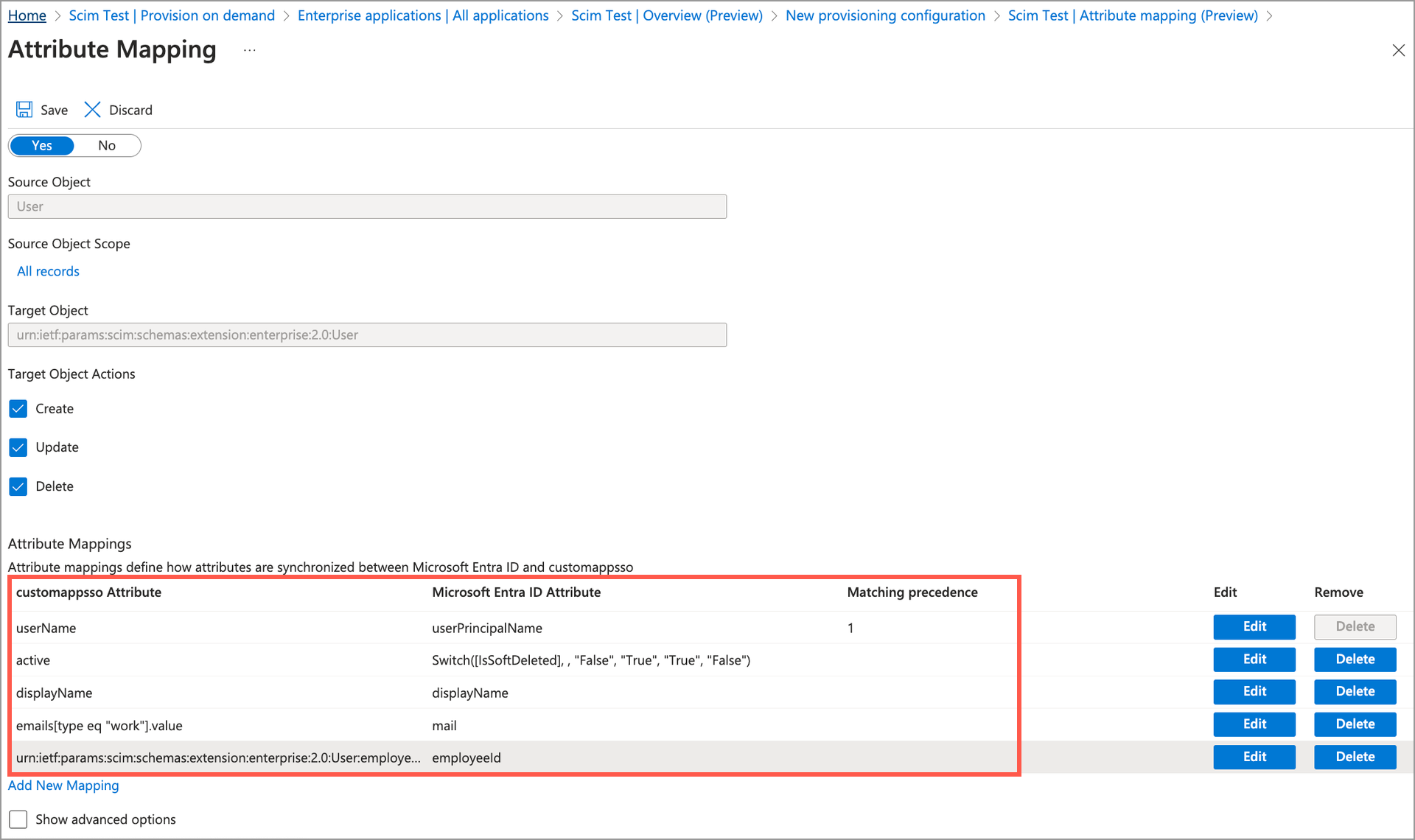Edit the userName attribute mapping
Screen dimensions: 1415x840
(1254, 626)
